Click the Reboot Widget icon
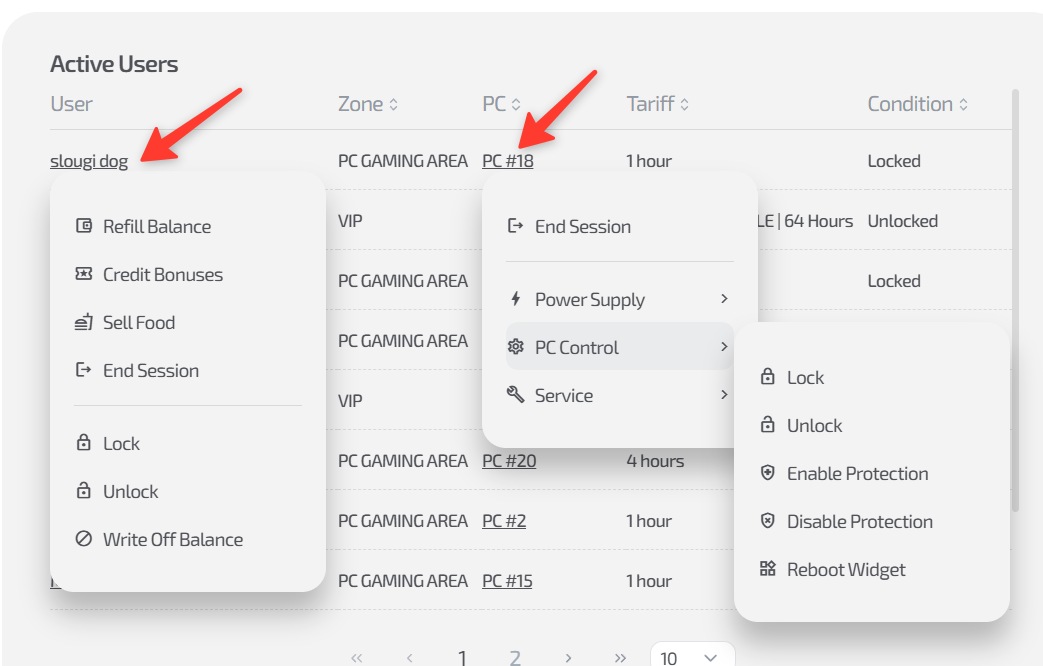 point(768,569)
